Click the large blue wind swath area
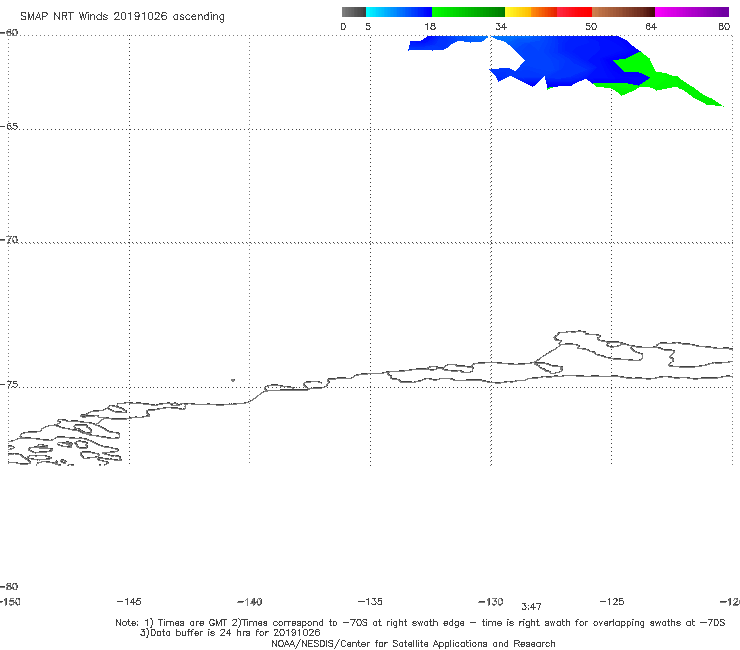This screenshot has width=740, height=650. pos(571,59)
